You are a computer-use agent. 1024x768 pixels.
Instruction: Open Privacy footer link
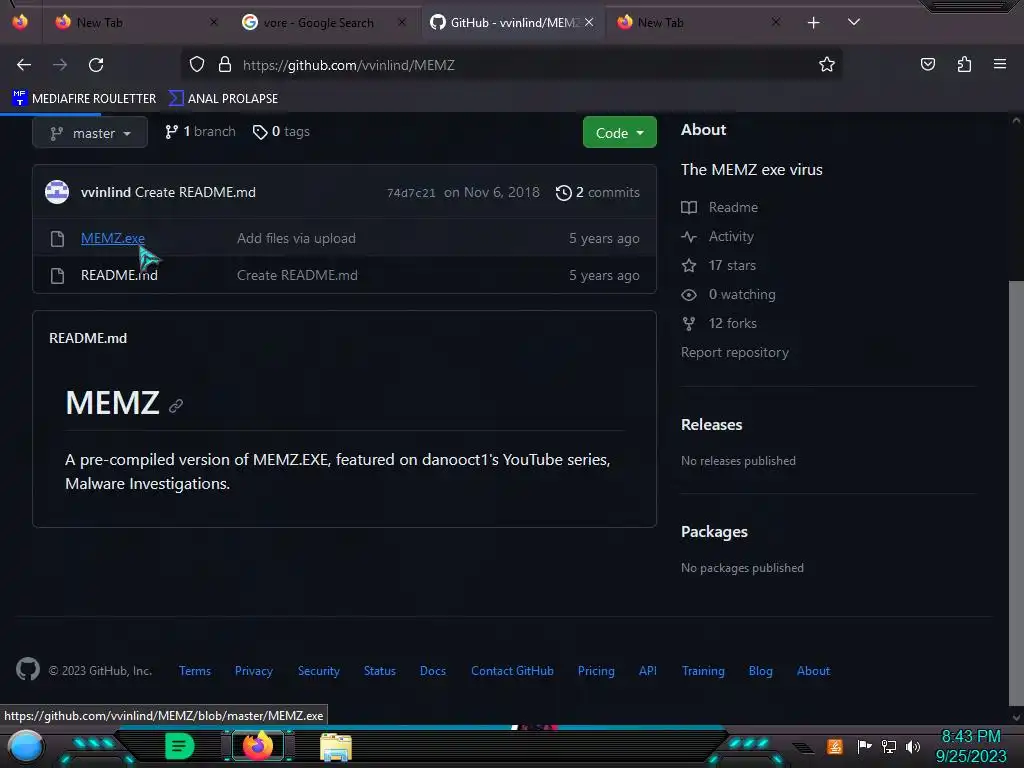[253, 671]
